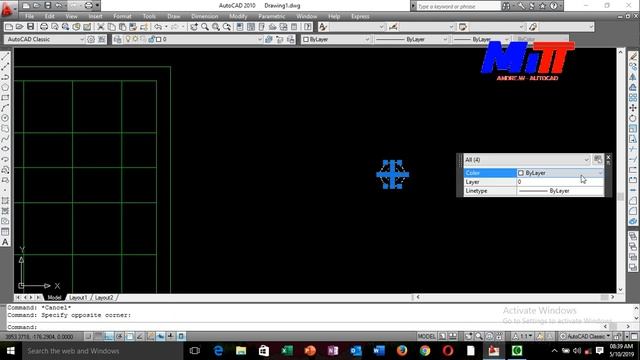Click the Pan tool icon
Screen dimensions: 640x360
pyautogui.click(x=194, y=27)
